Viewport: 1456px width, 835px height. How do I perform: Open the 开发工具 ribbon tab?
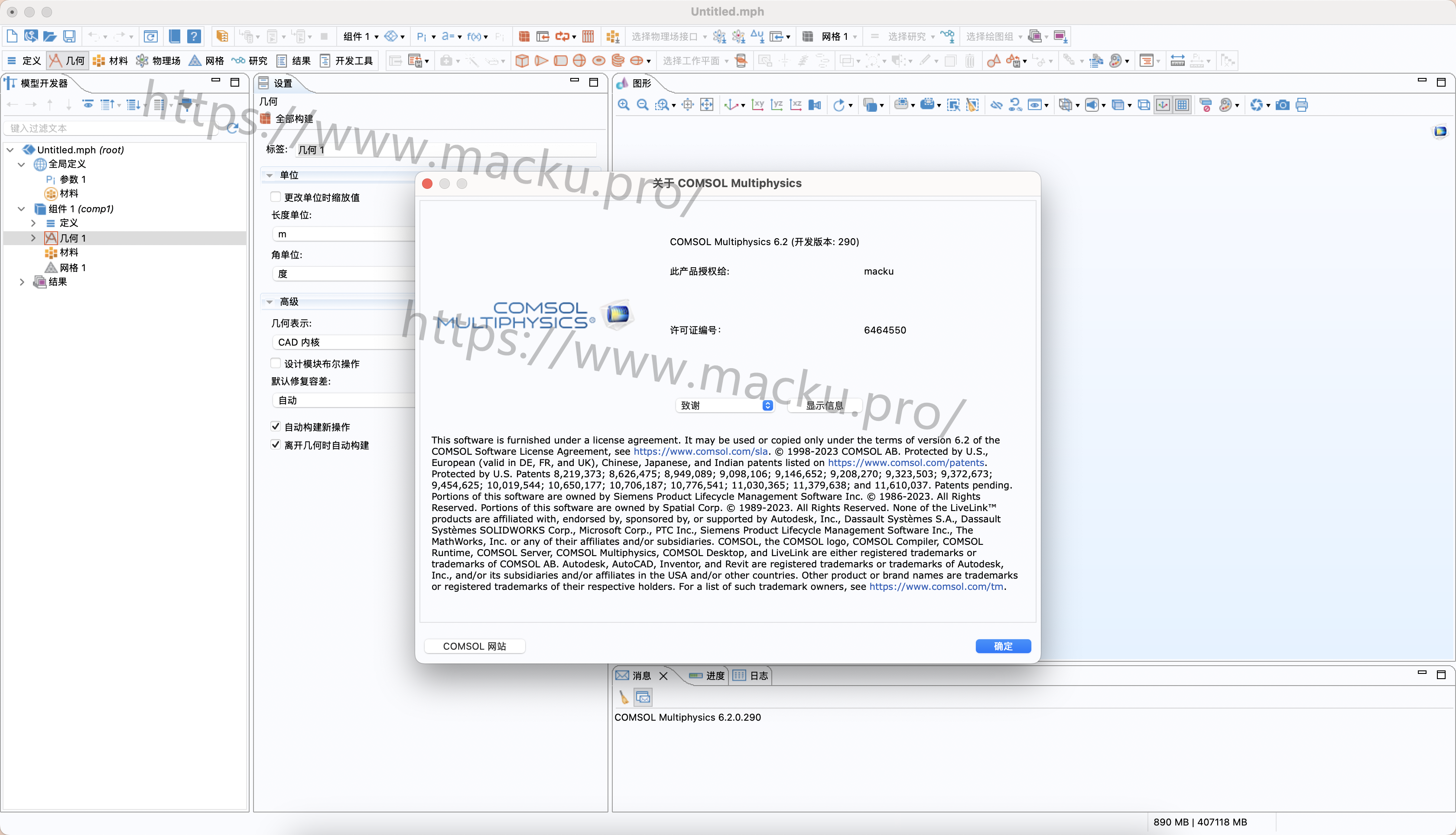pyautogui.click(x=347, y=61)
